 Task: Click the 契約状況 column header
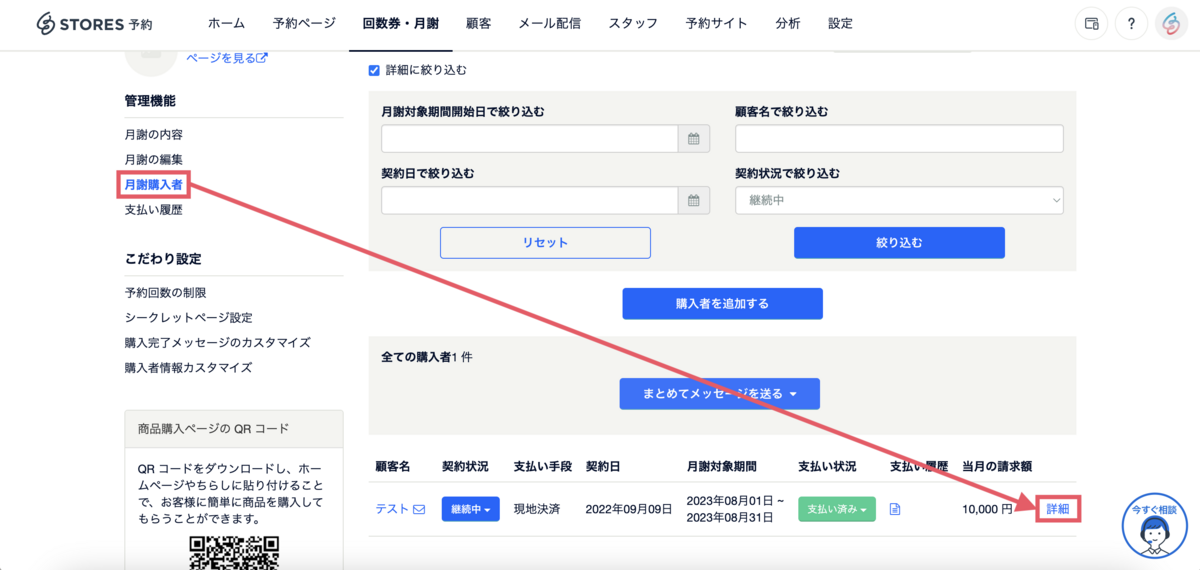click(x=465, y=466)
